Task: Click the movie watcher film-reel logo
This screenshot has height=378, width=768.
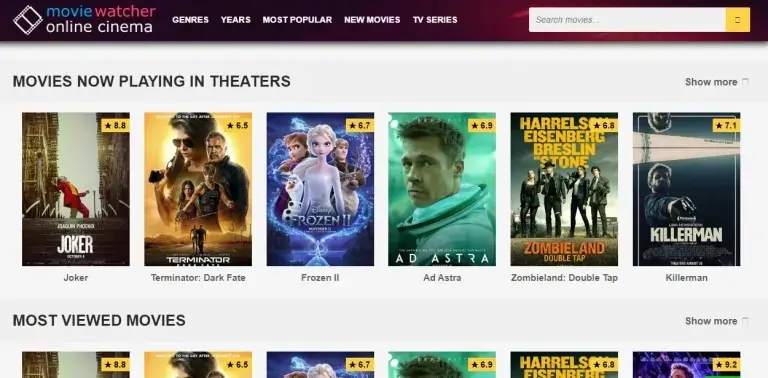Action: coord(28,20)
